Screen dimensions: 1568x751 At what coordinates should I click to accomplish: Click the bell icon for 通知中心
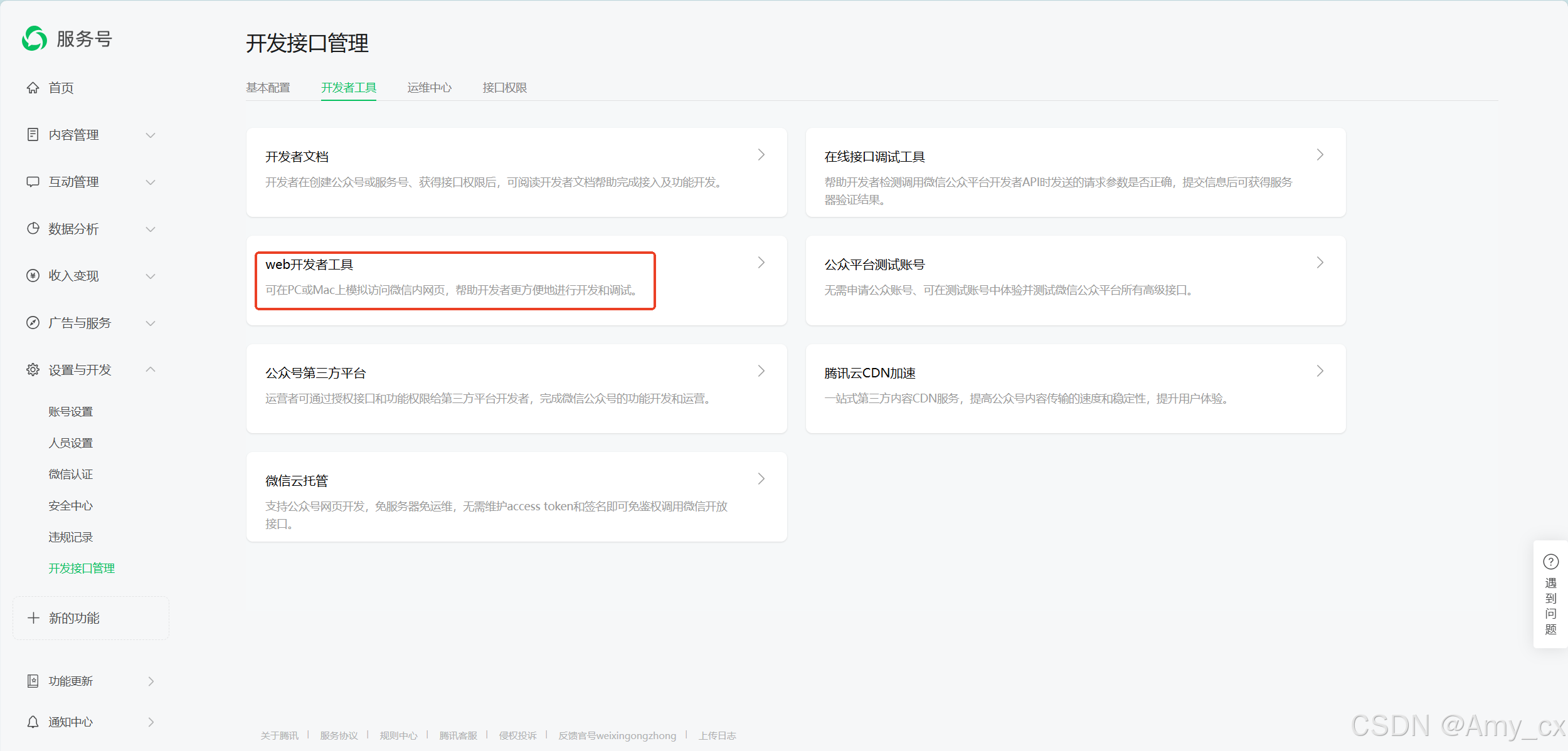33,722
